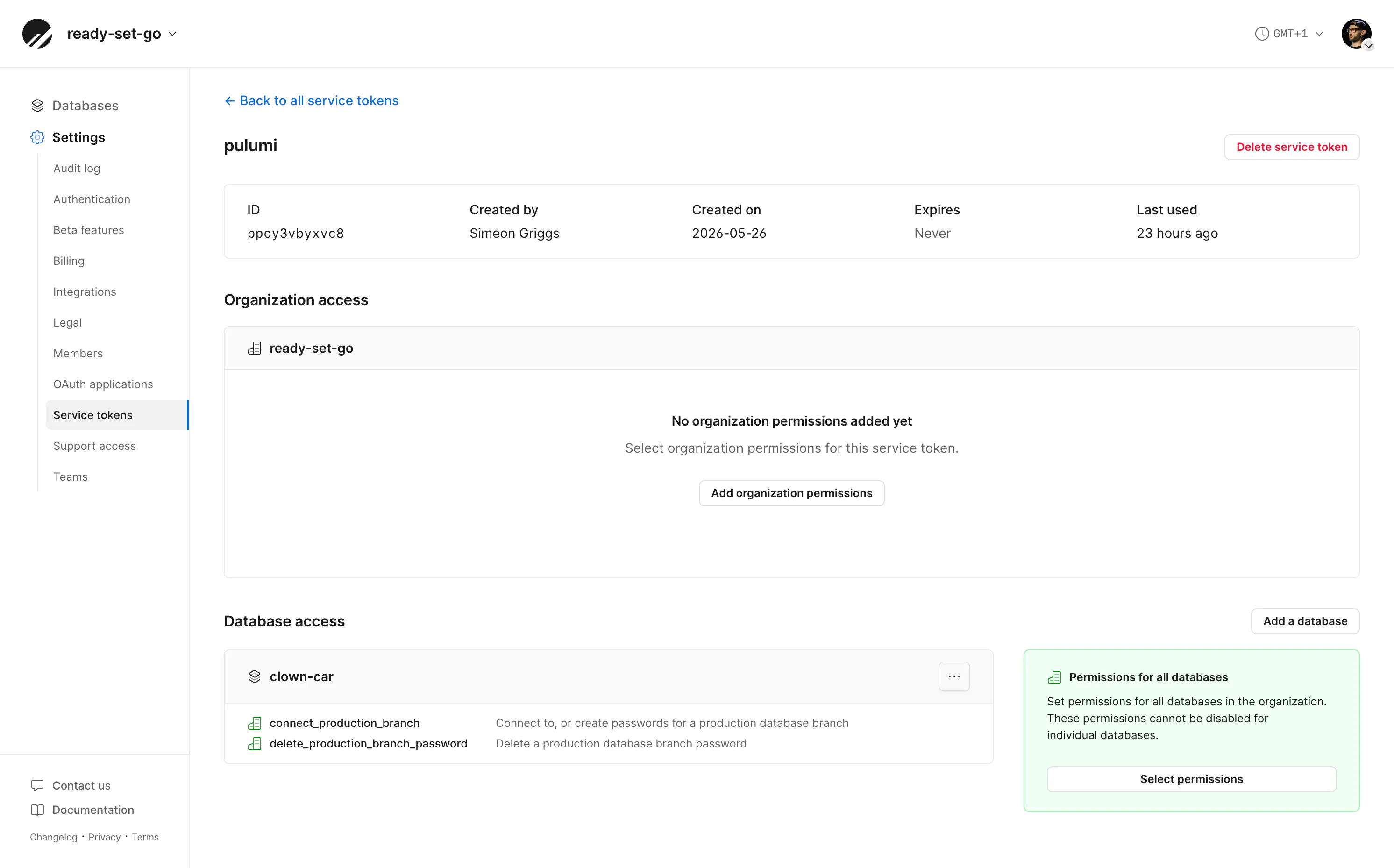Click the Expires value Never
This screenshot has height=868, width=1394.
click(x=932, y=233)
